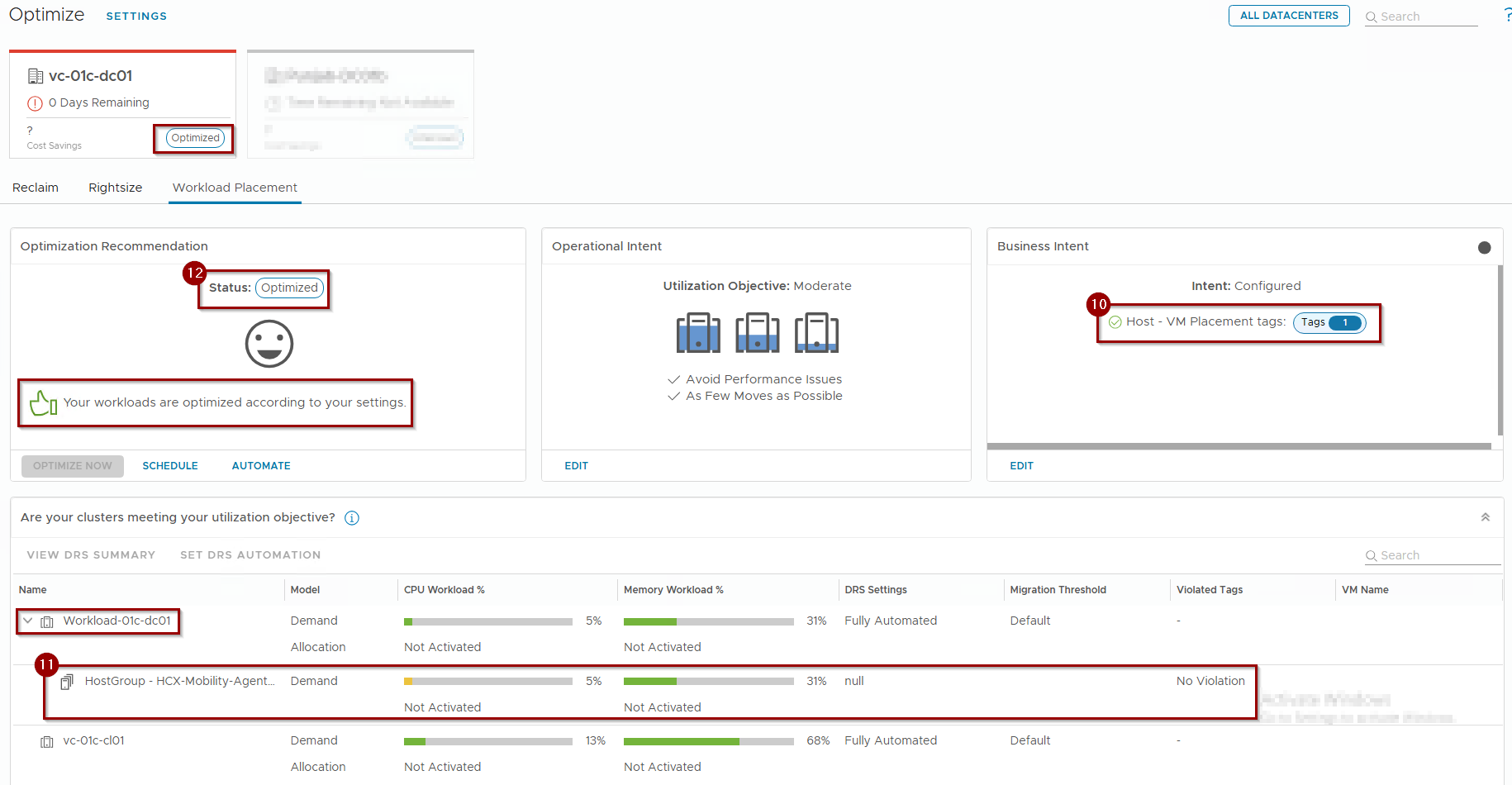Click SCHEDULE in Optimization Recommendation
This screenshot has height=785, width=1512.
[170, 466]
